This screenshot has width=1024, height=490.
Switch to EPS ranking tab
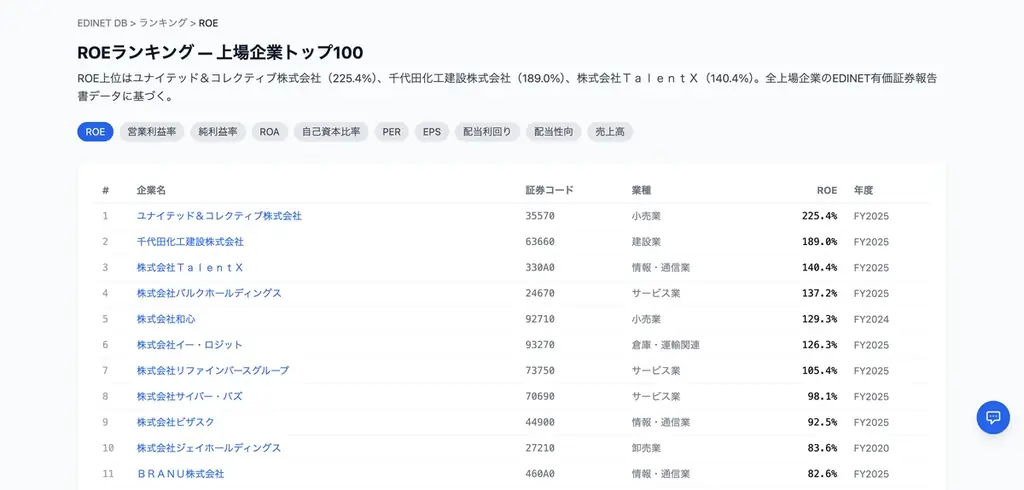point(432,131)
